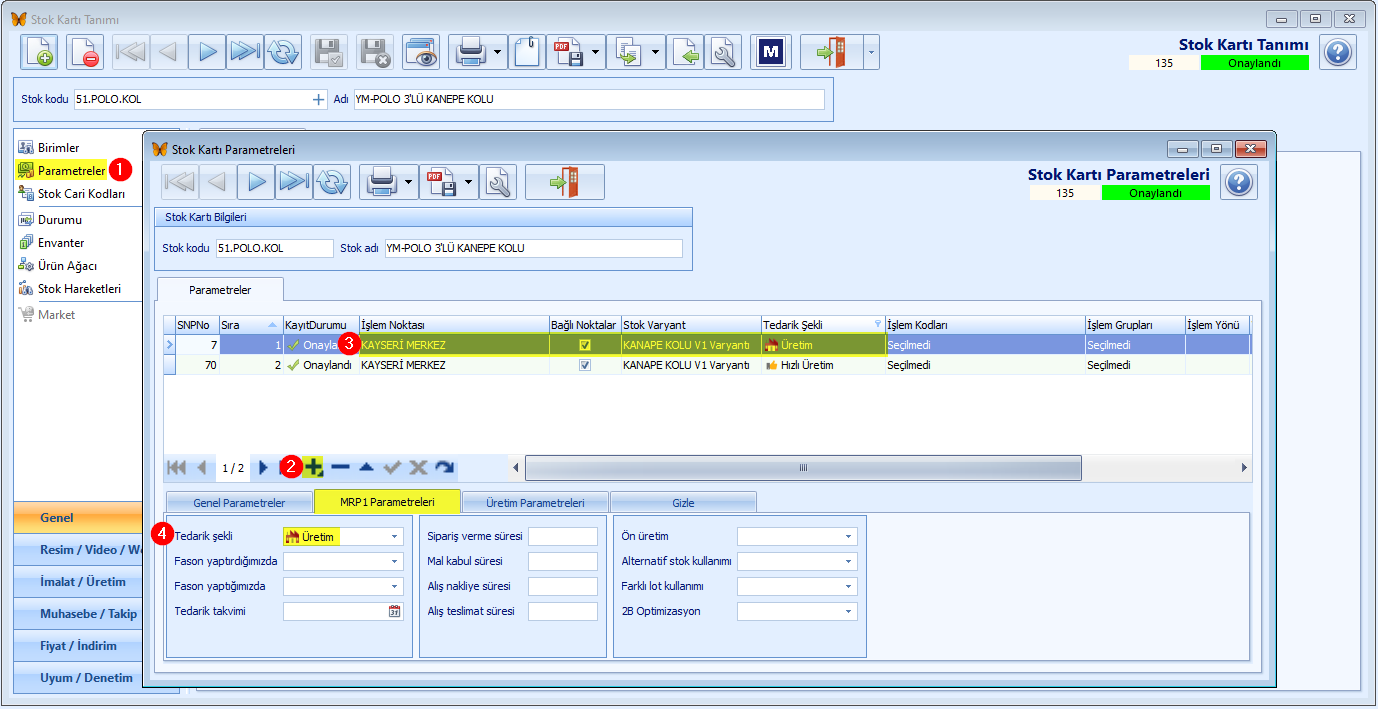The height and width of the screenshot is (709, 1378).
Task: Toggle Bağlı Noktalar checkbox in row 1
Action: click(585, 344)
